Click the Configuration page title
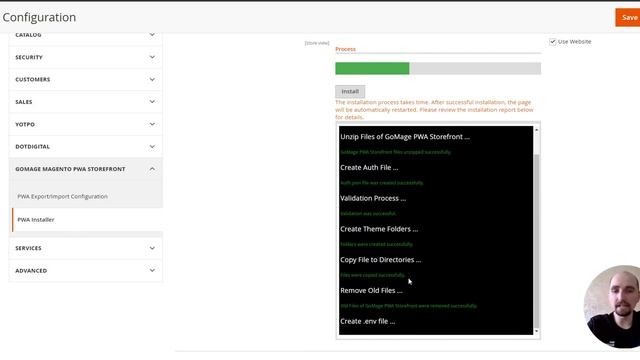Viewport: 640px width, 360px height. (39, 17)
